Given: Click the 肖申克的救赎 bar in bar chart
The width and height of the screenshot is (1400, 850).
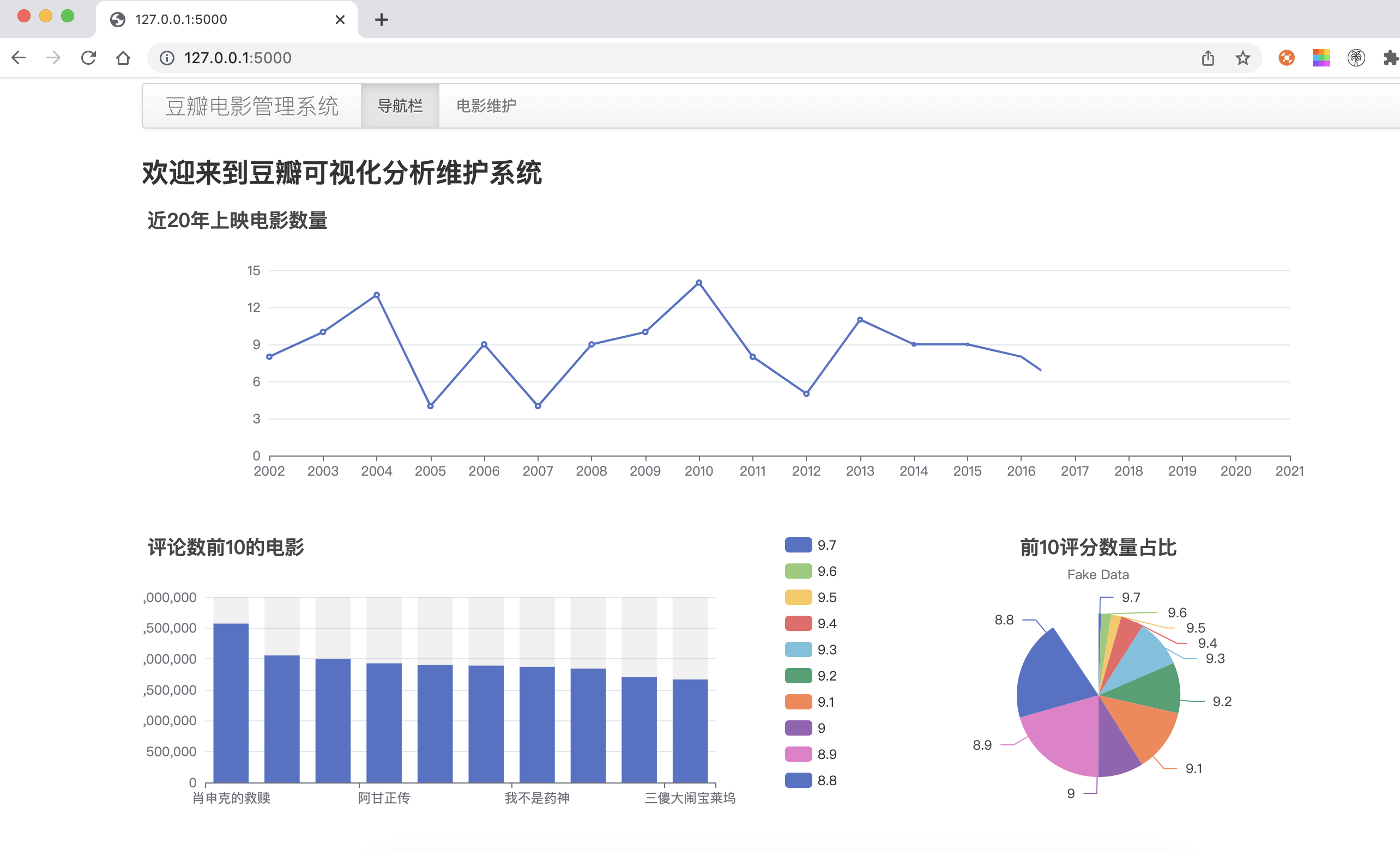Looking at the screenshot, I should pos(231,703).
